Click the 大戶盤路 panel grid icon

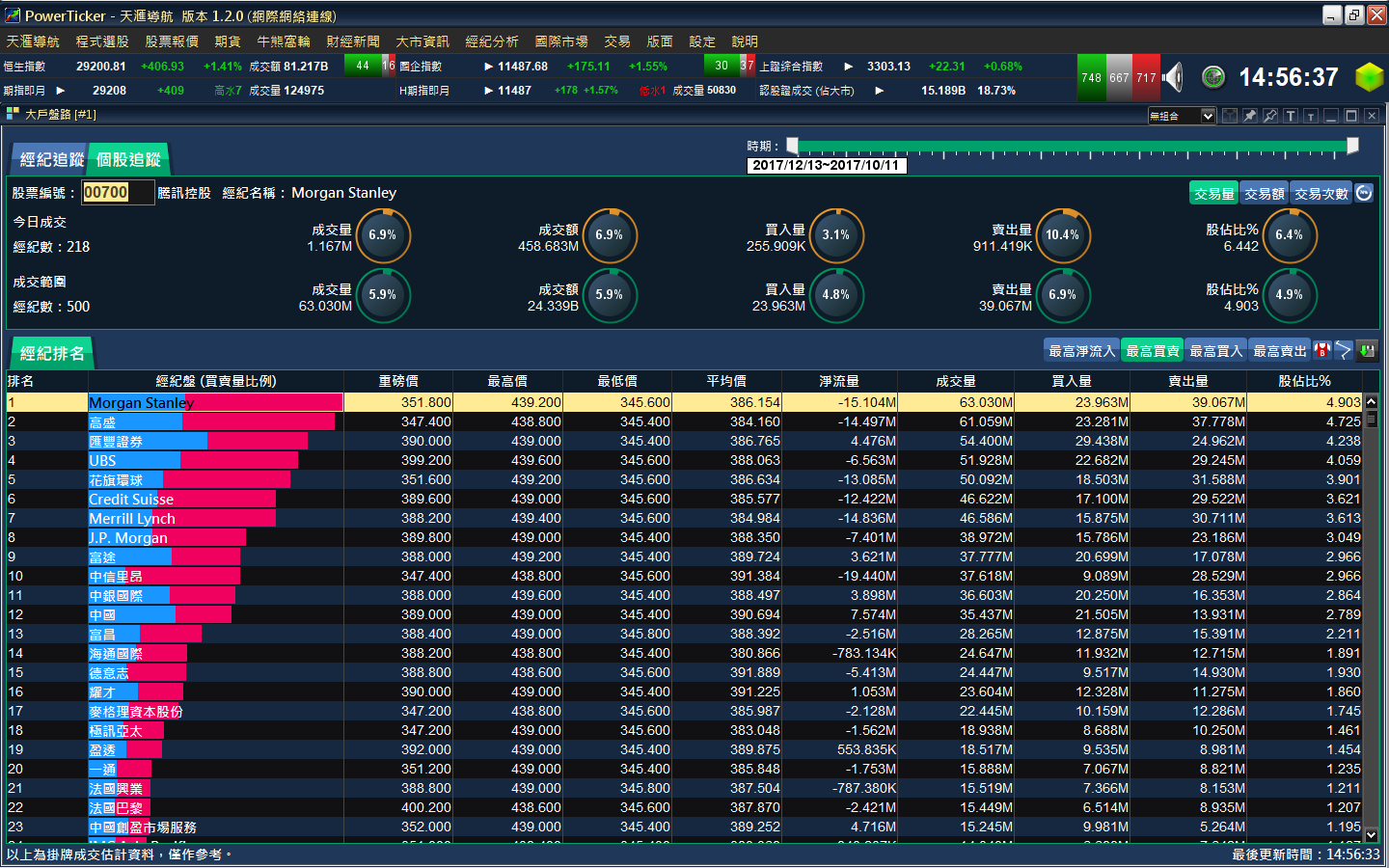(13, 114)
